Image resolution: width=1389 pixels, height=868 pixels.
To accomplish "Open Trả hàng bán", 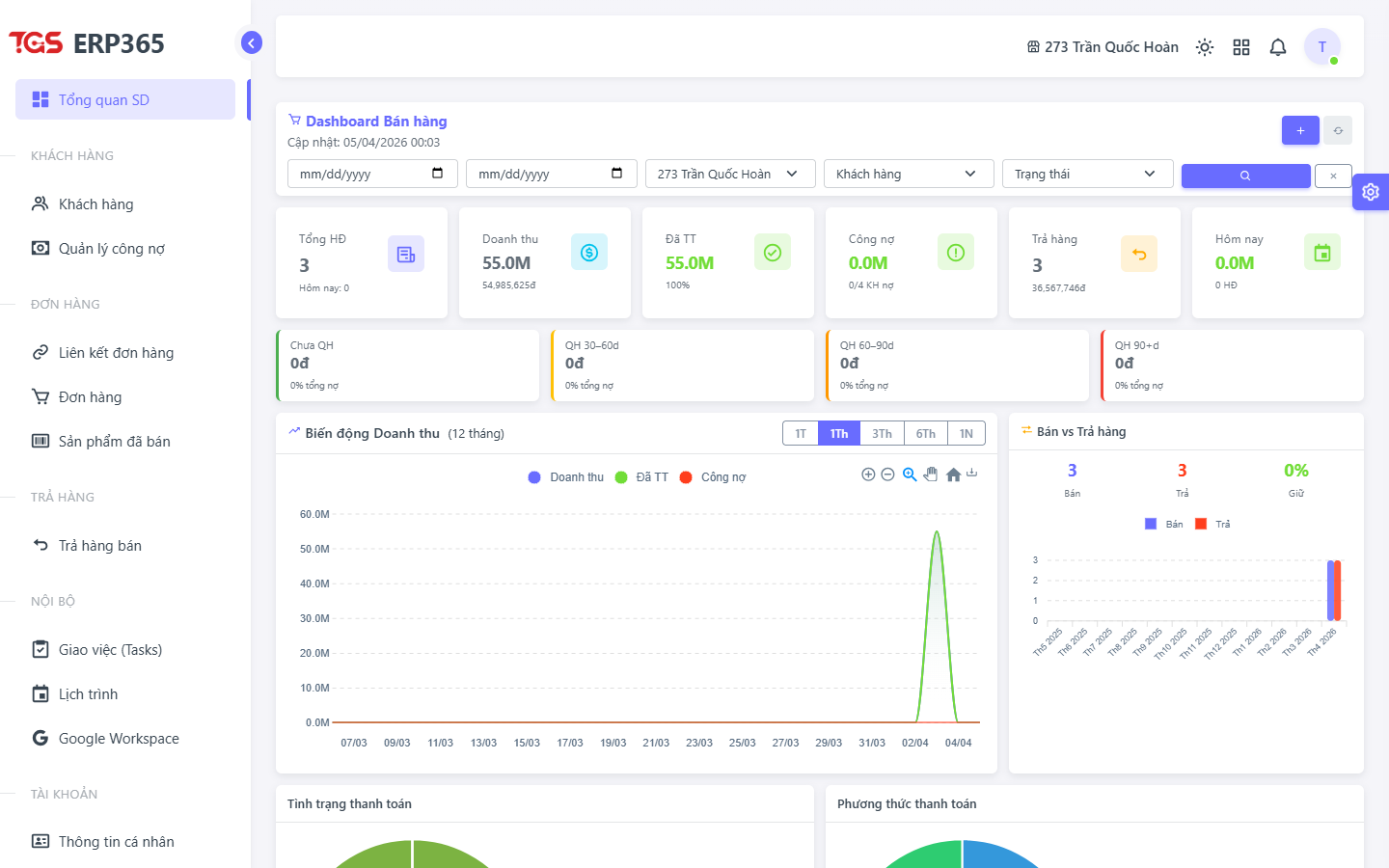I will [125, 545].
